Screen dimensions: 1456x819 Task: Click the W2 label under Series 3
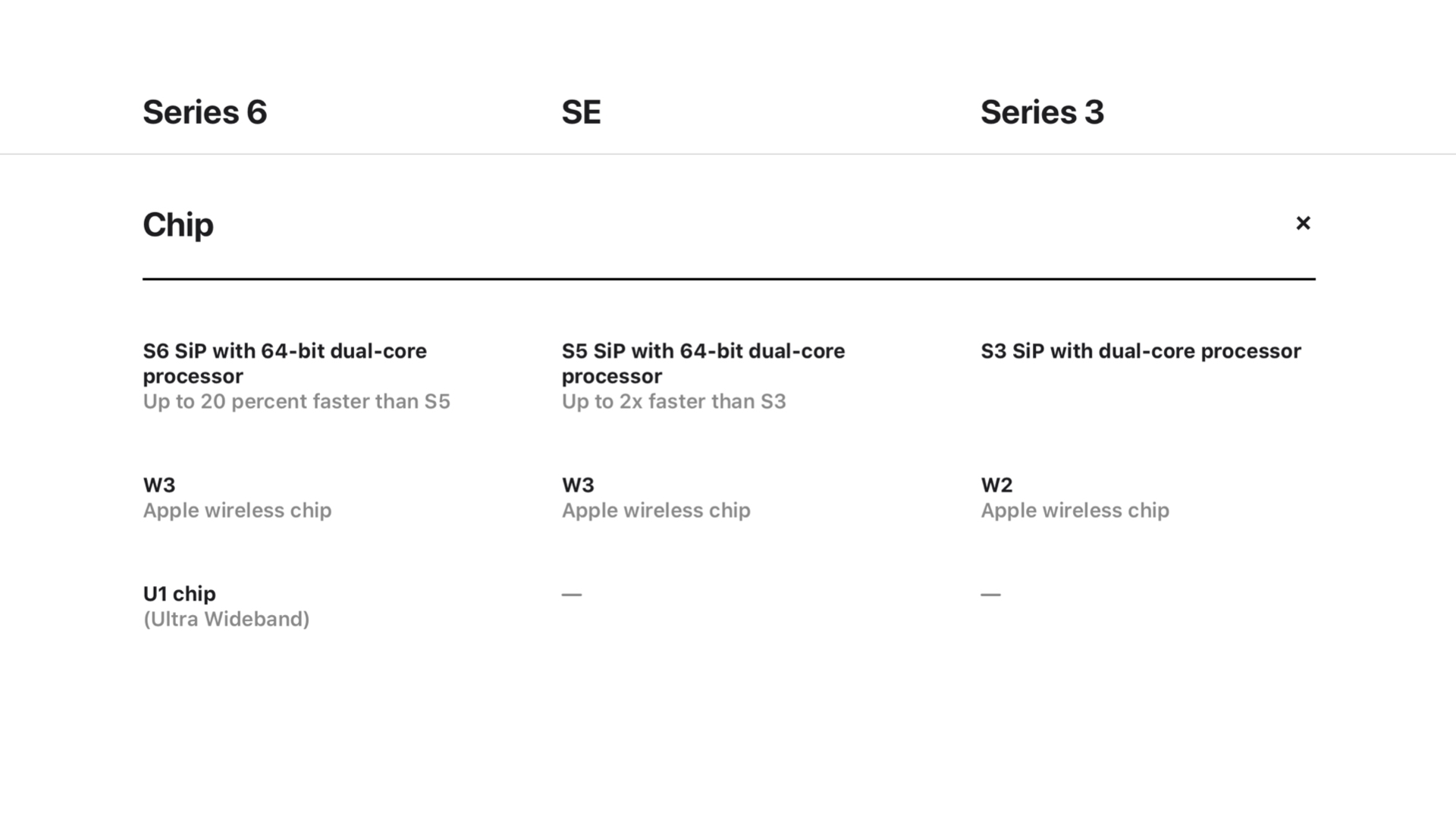pos(996,485)
